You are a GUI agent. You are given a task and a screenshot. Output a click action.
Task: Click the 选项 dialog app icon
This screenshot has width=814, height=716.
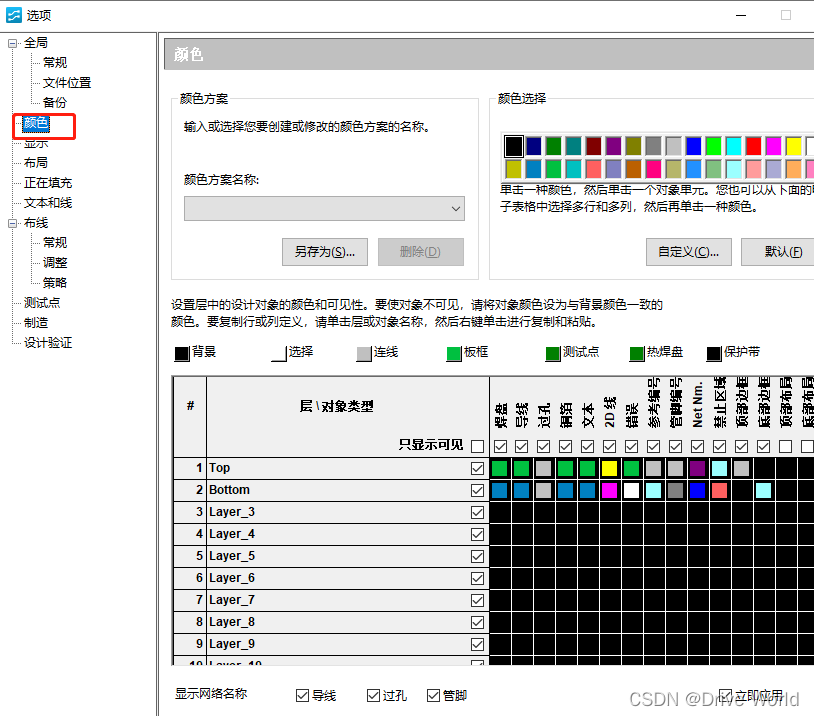[14, 15]
